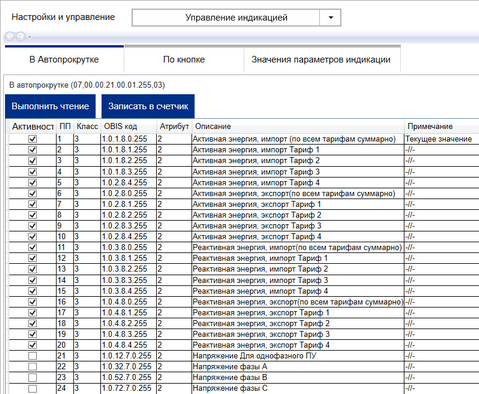
Task: Uncheck the checkbox in row 1
Action: tap(33, 139)
